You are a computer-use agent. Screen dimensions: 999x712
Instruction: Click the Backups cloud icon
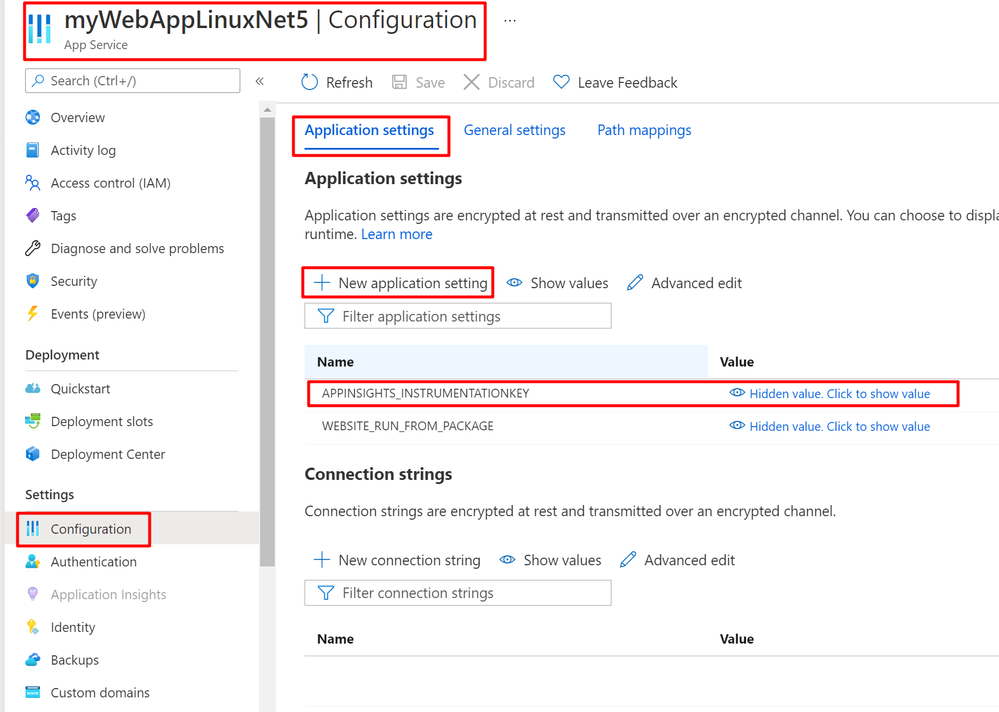32,660
